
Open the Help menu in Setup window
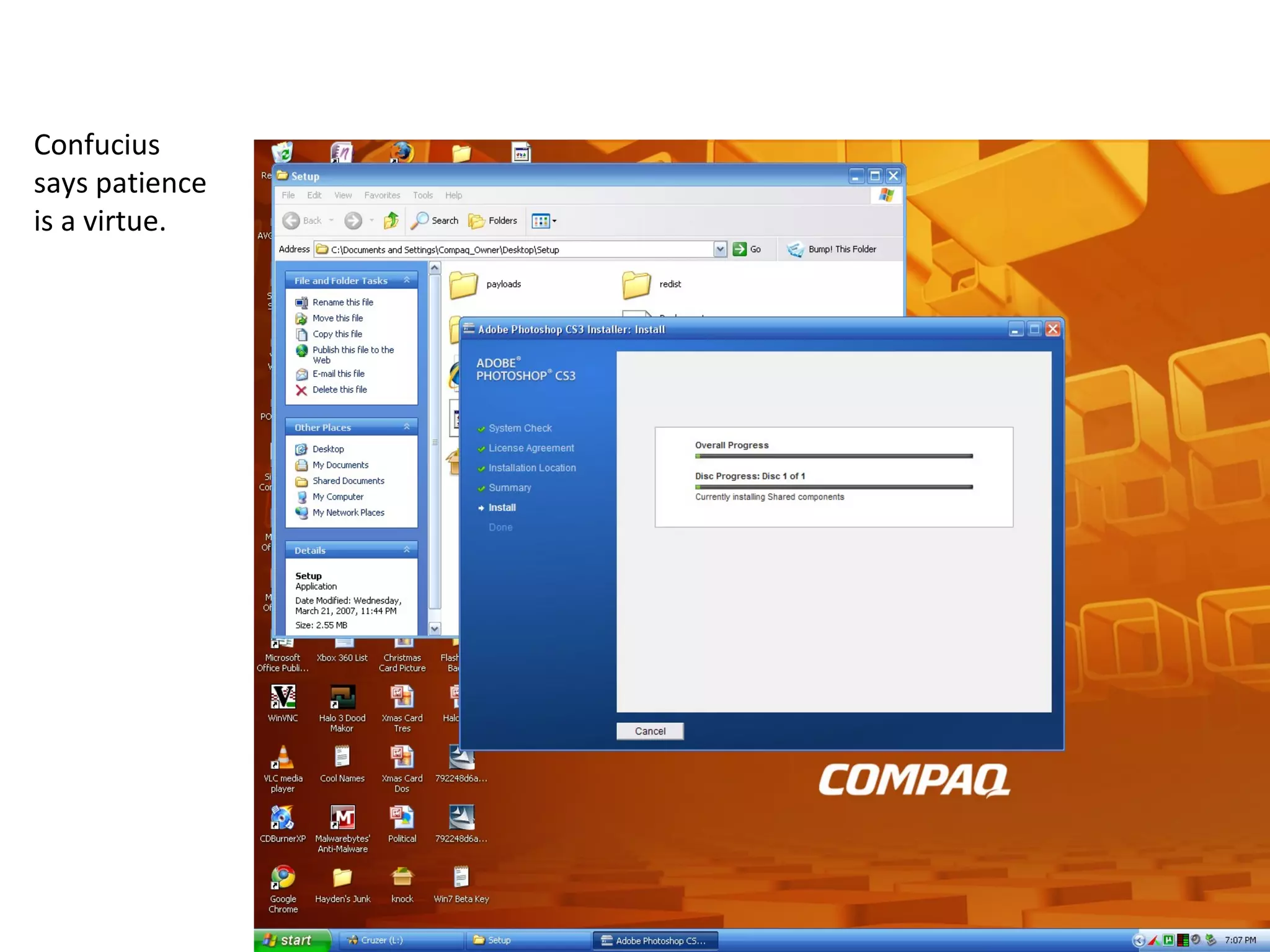pos(453,195)
